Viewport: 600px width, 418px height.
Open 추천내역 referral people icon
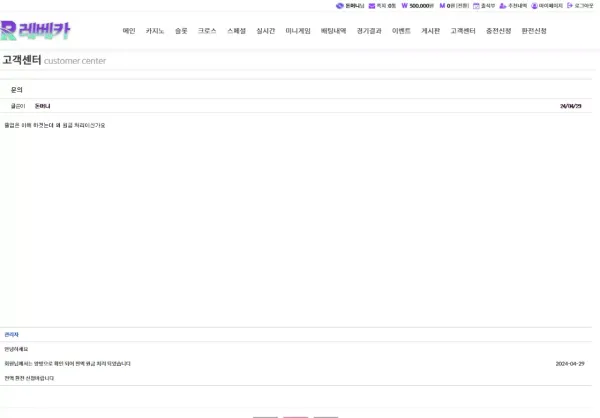pyautogui.click(x=503, y=6)
